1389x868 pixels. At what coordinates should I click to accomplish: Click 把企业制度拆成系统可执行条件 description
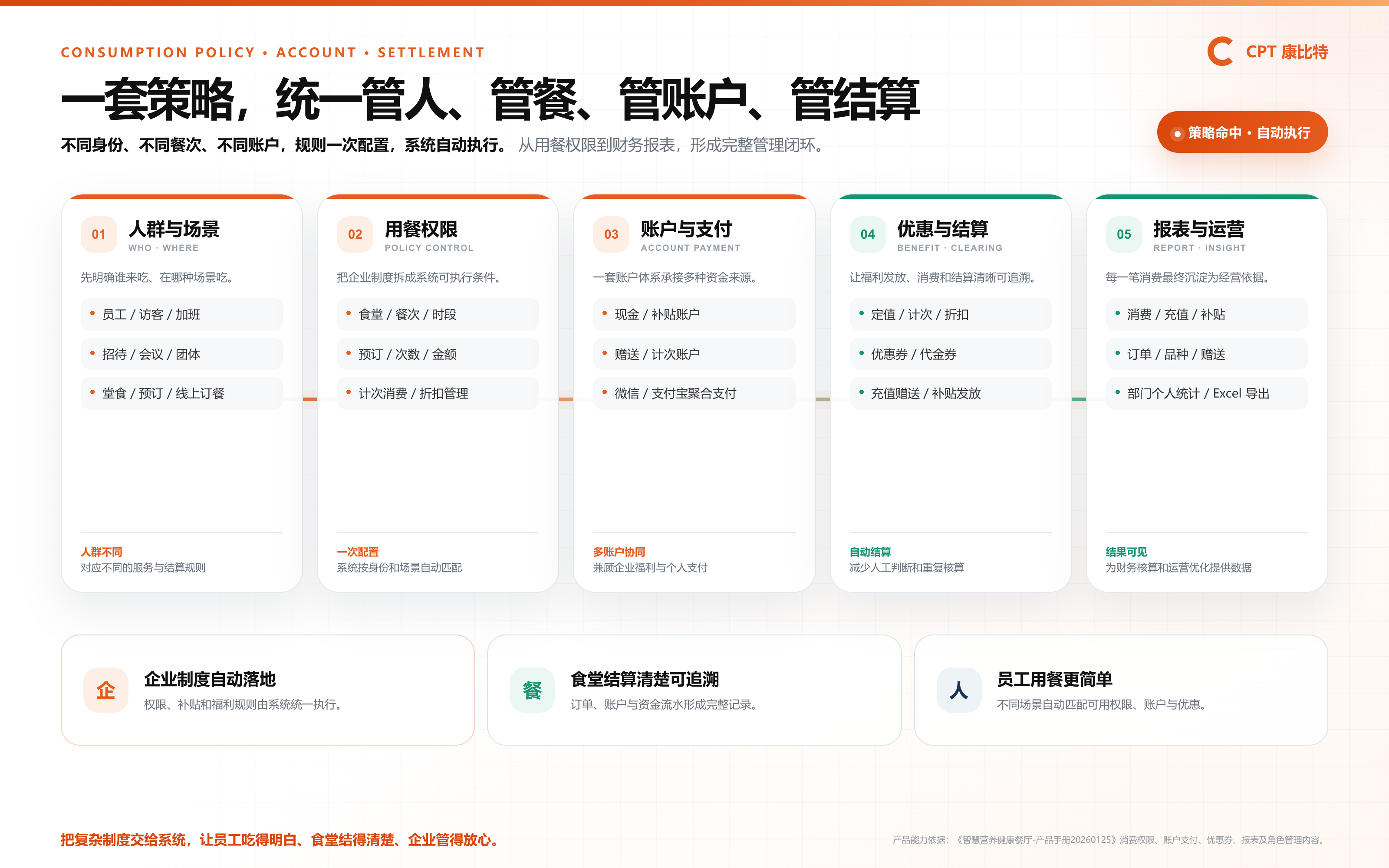pos(420,277)
